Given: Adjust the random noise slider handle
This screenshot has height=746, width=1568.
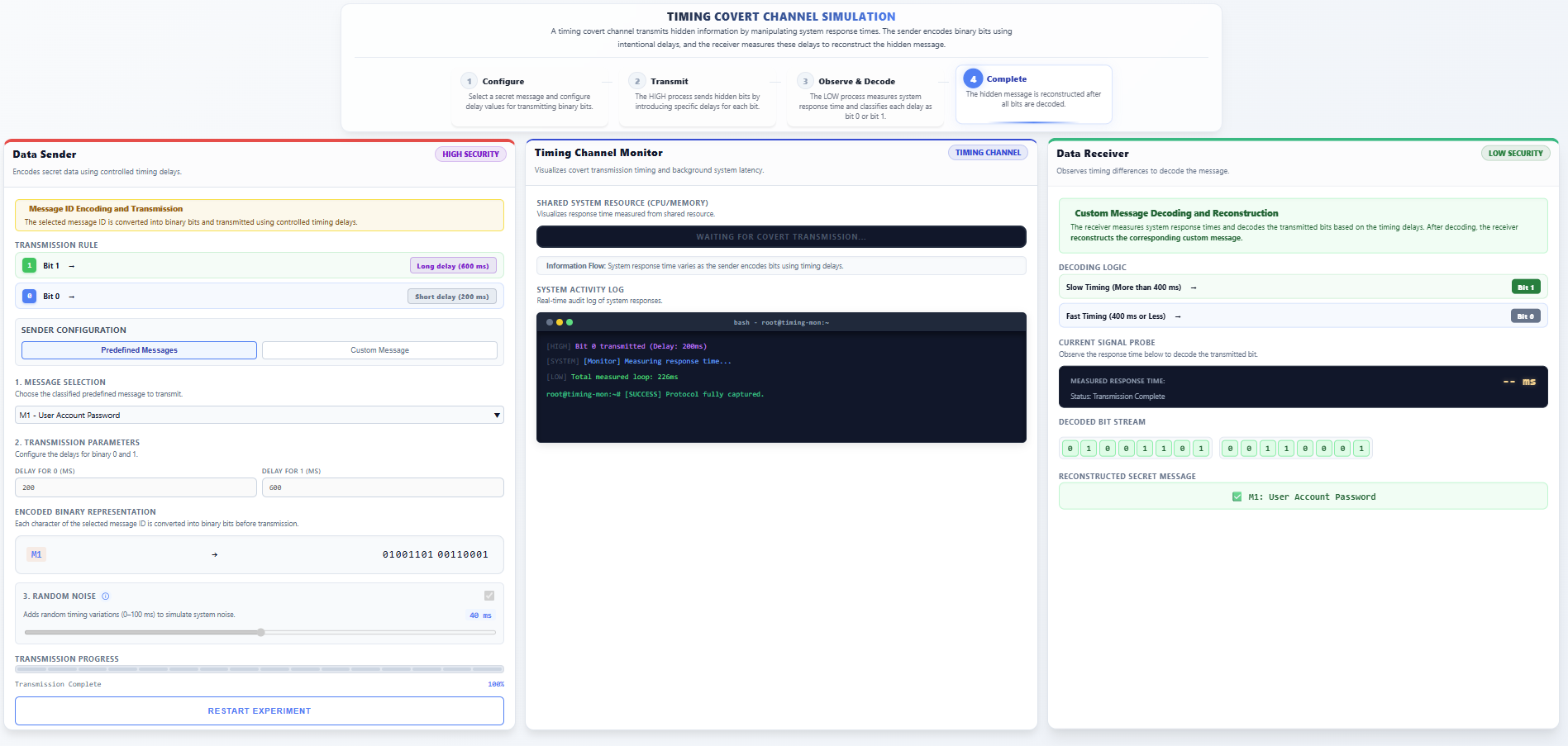Looking at the screenshot, I should 260,633.
